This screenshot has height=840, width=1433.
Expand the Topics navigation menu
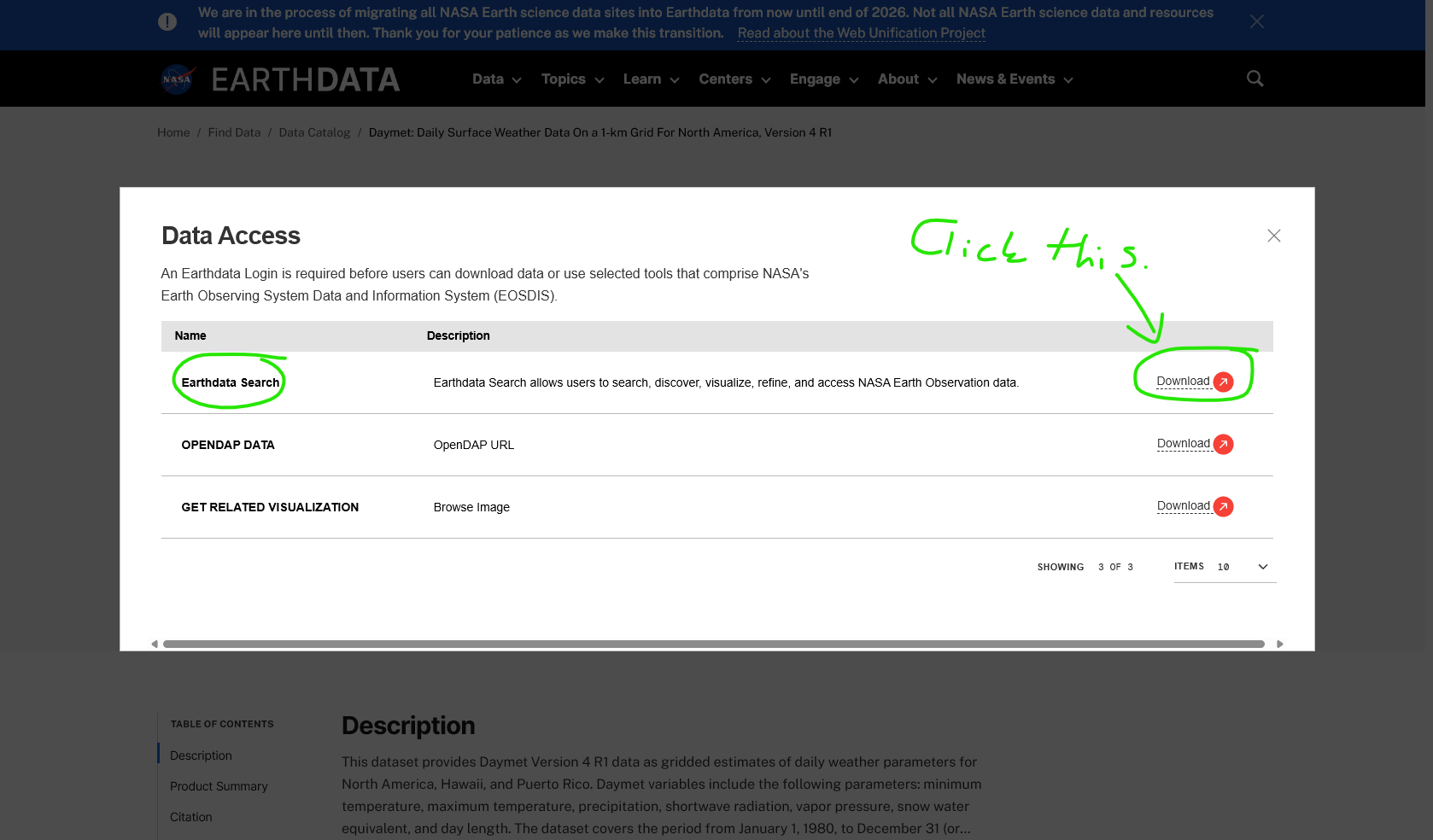572,79
